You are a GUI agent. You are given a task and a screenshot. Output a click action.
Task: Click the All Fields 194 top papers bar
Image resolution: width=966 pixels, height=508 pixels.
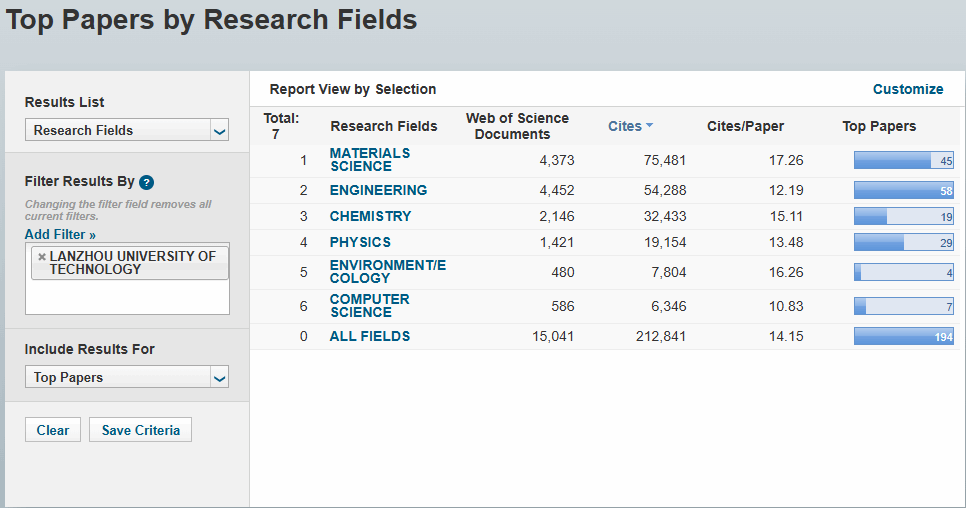point(904,336)
